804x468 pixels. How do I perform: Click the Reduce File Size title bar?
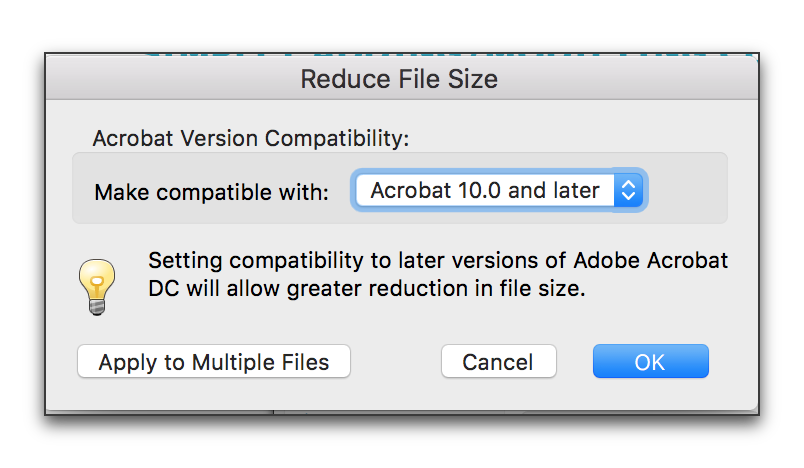[401, 78]
